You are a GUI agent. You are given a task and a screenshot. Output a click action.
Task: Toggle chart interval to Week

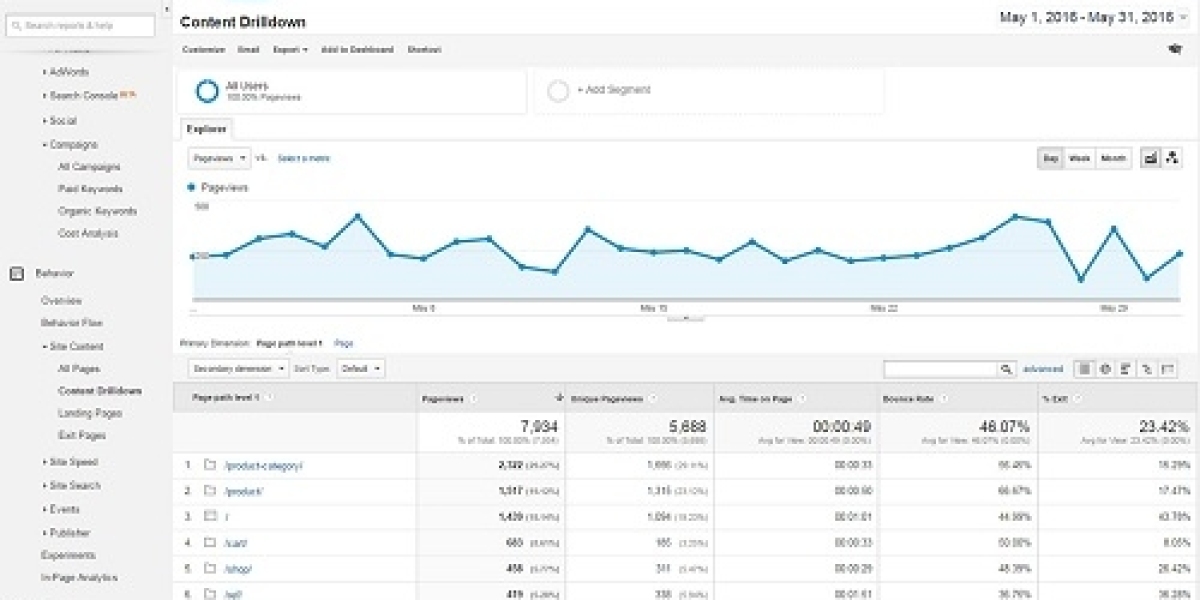pos(1079,158)
